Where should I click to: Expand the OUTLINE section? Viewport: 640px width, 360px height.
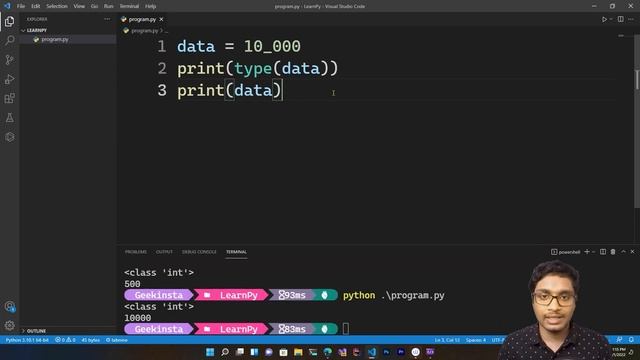[36, 331]
